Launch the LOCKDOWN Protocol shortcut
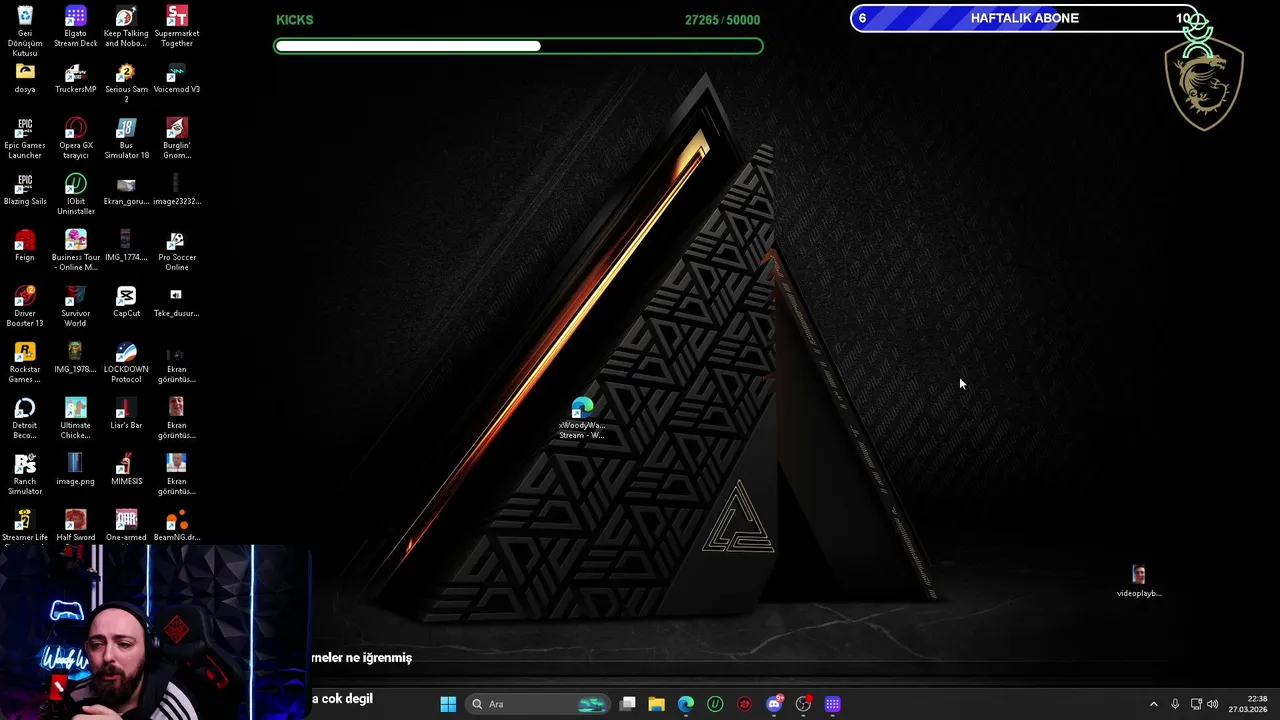This screenshot has height=720, width=1280. point(126,363)
